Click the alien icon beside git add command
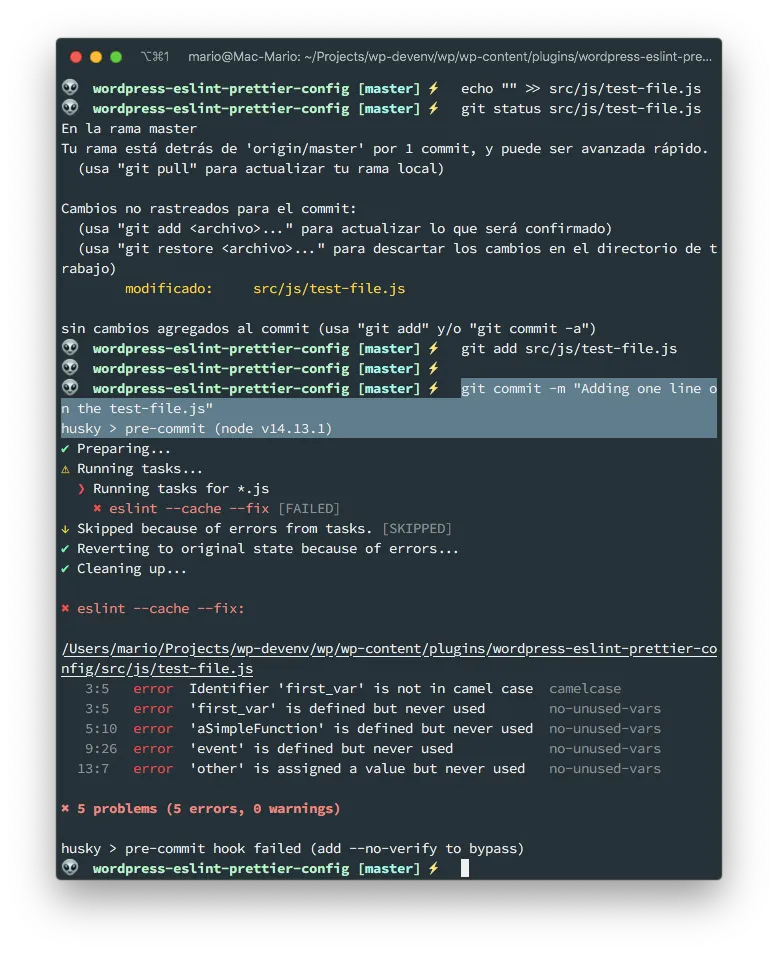Image resolution: width=778 pixels, height=954 pixels. pyautogui.click(x=71, y=348)
